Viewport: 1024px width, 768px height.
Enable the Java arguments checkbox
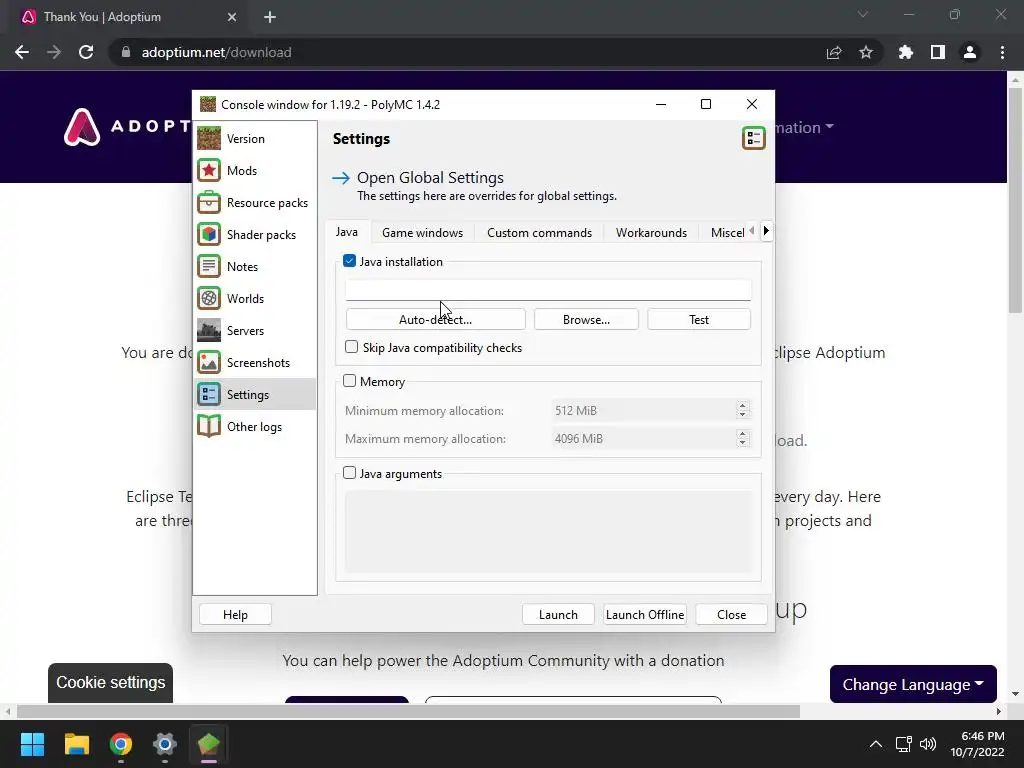tap(349, 473)
